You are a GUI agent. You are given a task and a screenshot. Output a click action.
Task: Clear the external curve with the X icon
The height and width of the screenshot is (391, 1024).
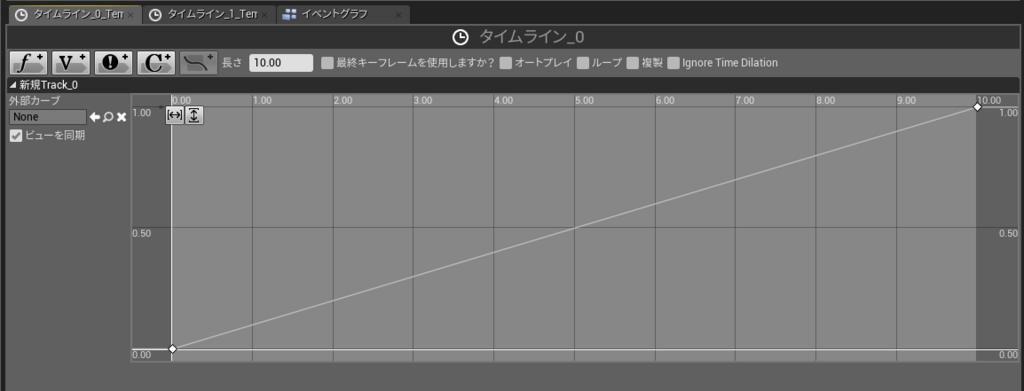click(x=121, y=117)
